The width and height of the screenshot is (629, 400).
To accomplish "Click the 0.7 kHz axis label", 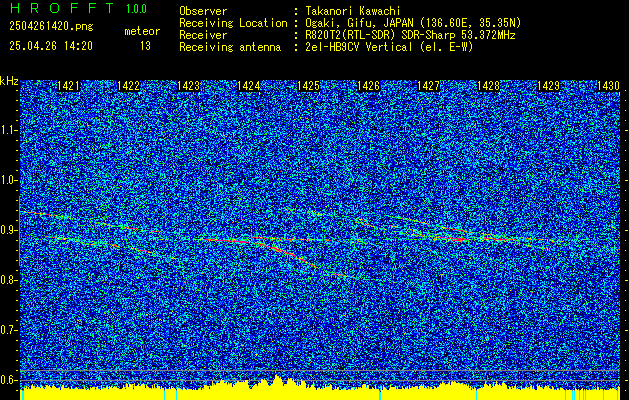I will (7, 330).
